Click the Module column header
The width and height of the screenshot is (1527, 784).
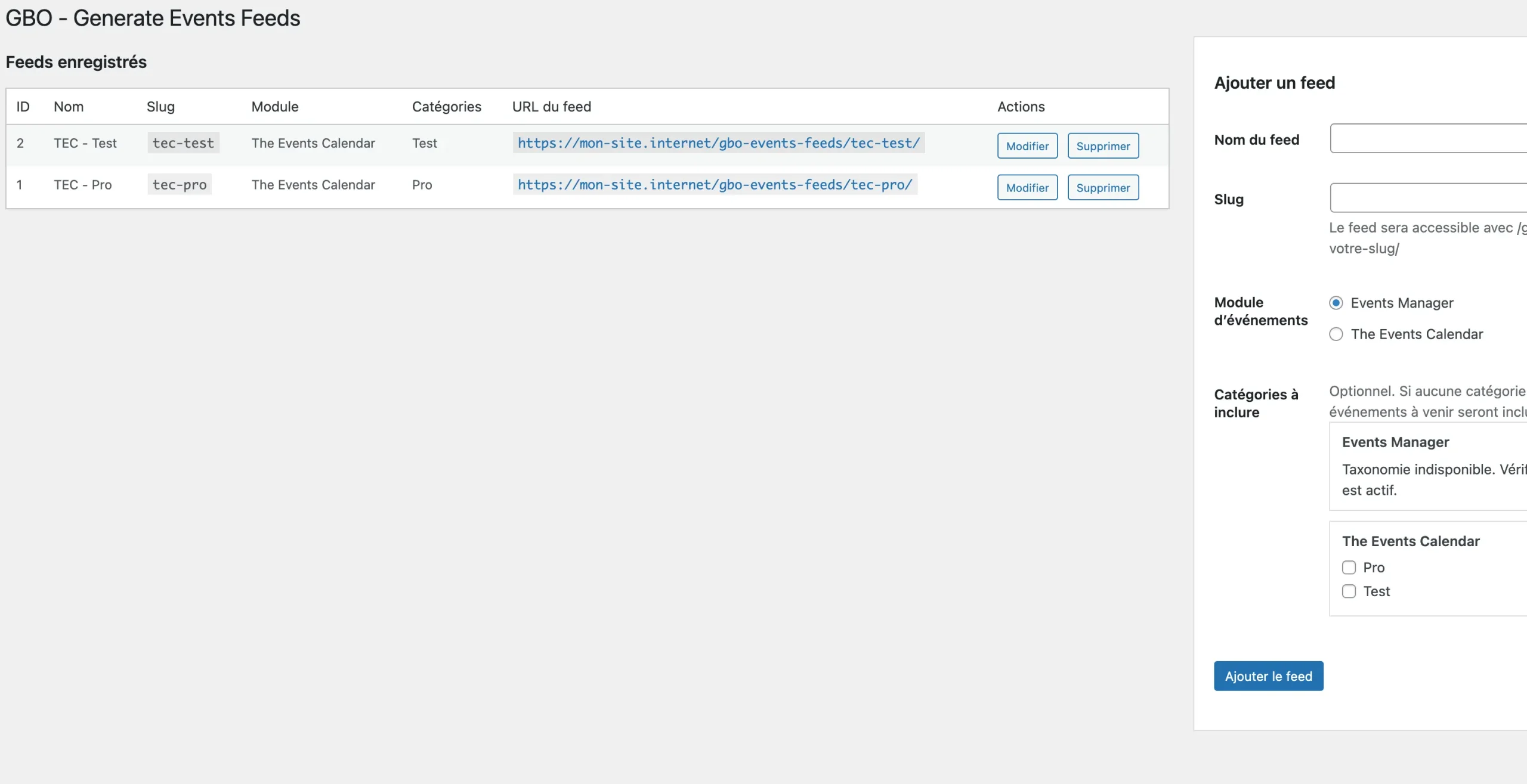click(274, 107)
